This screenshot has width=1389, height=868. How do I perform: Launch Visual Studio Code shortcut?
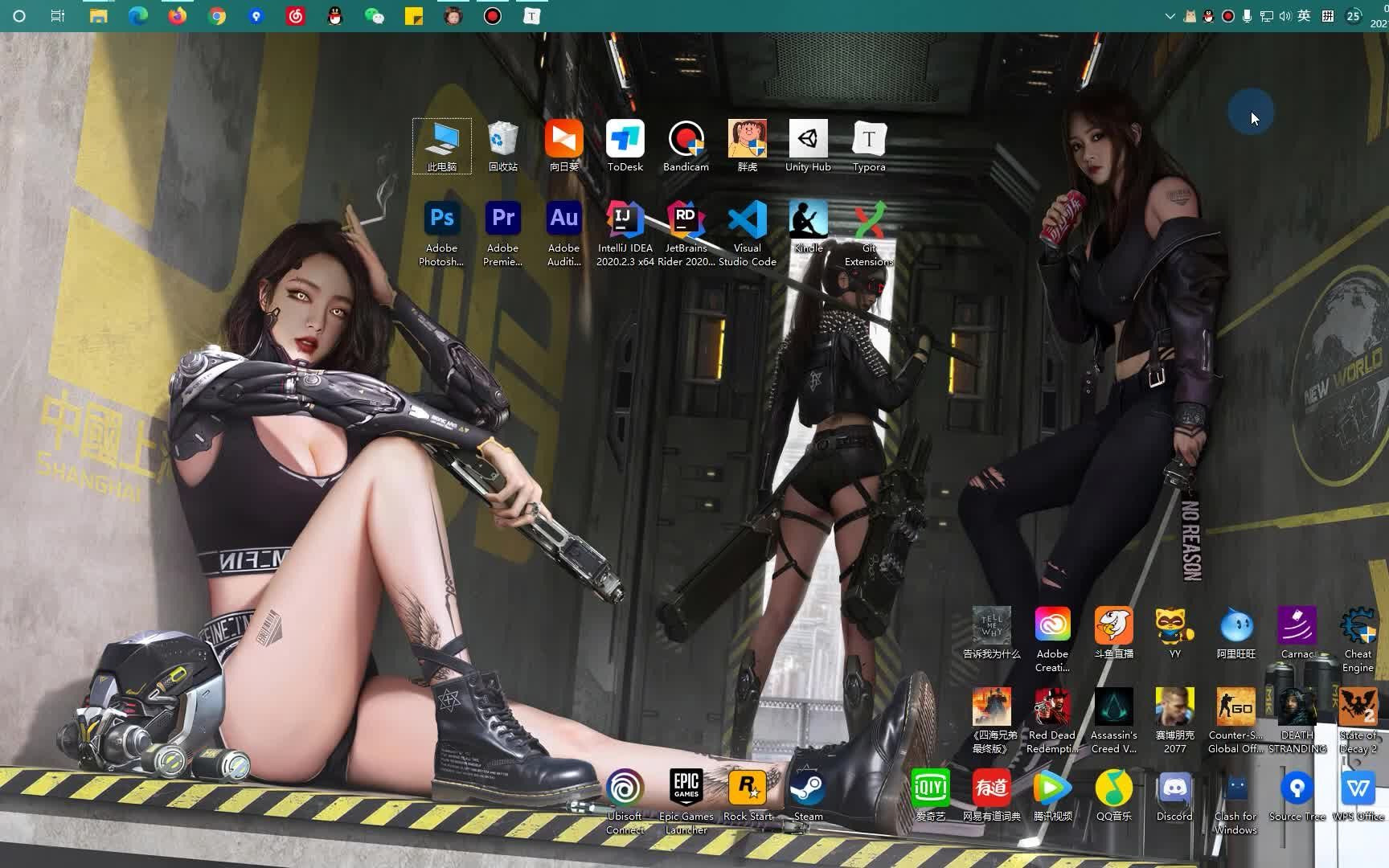[748, 234]
